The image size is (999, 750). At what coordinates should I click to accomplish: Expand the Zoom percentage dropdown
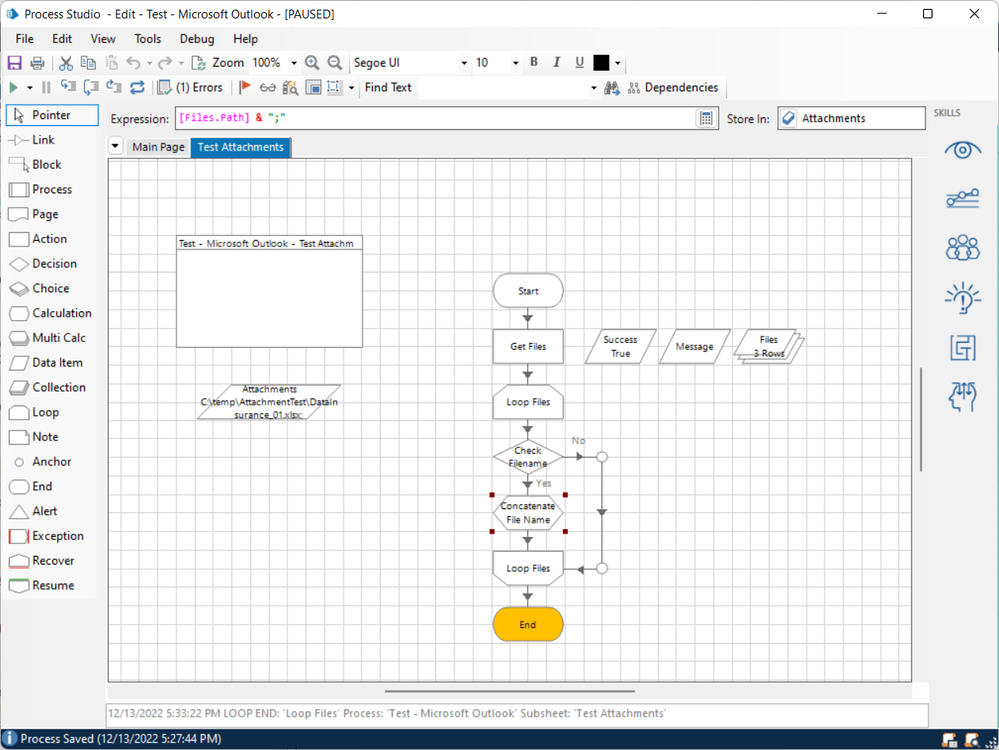pos(293,63)
